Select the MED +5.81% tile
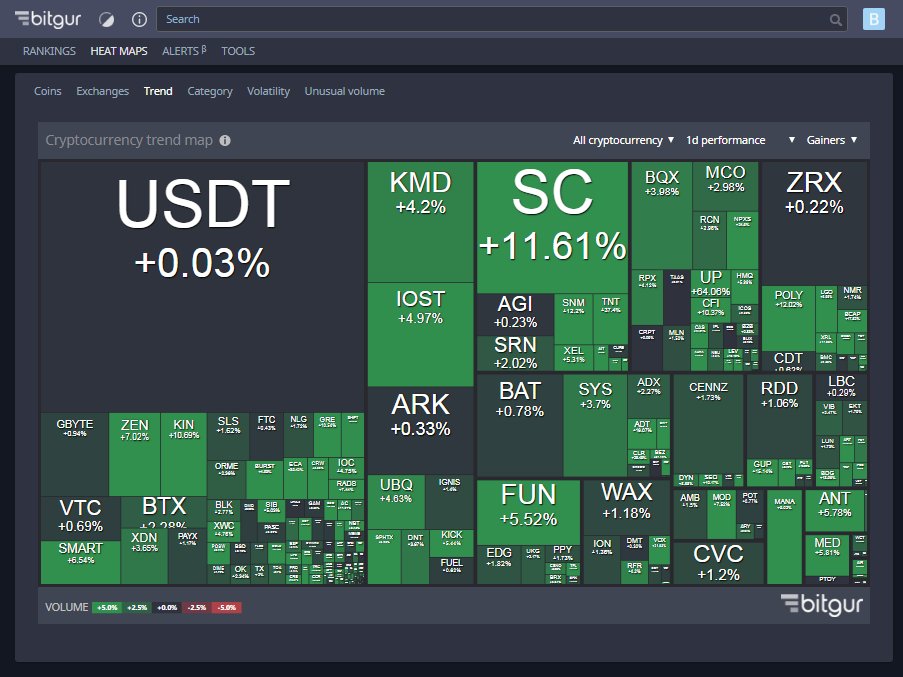 pos(827,554)
